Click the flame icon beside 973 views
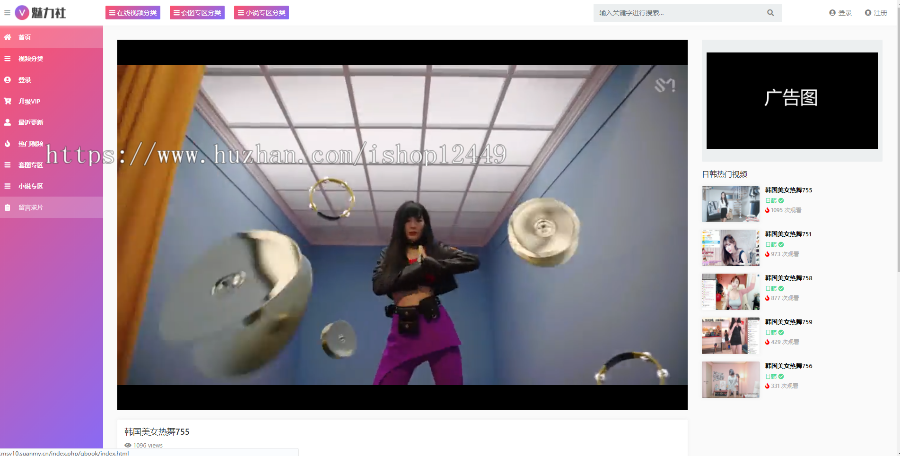This screenshot has height=456, width=900. click(767, 254)
